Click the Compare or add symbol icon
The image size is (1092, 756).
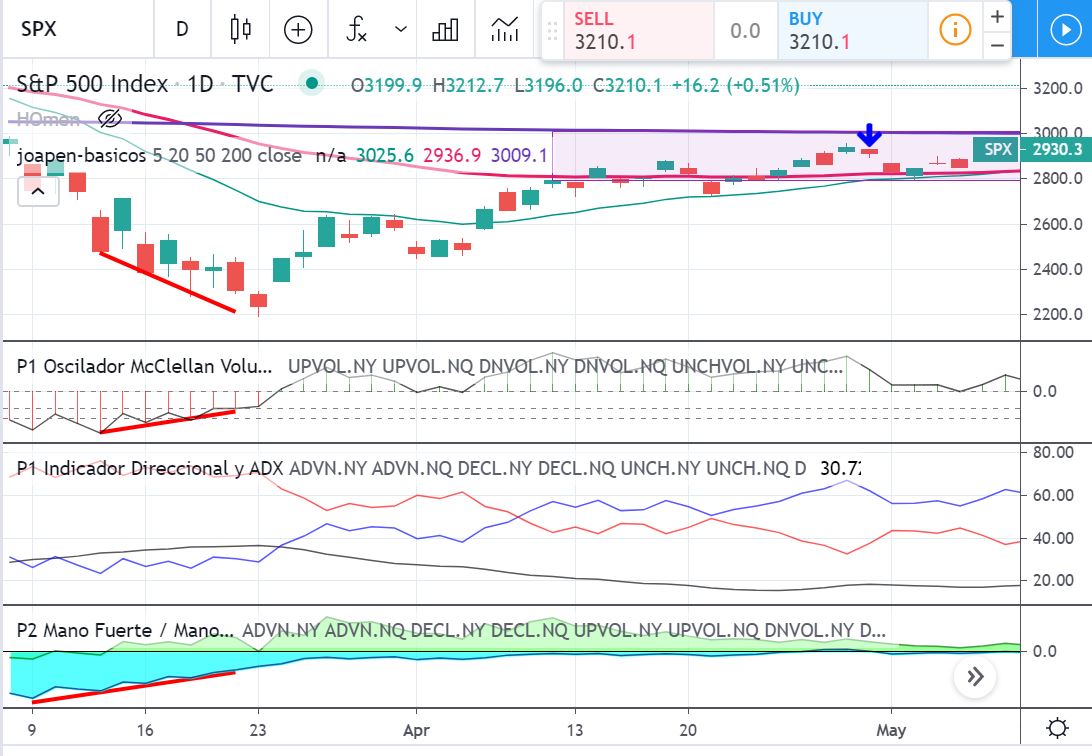point(298,30)
